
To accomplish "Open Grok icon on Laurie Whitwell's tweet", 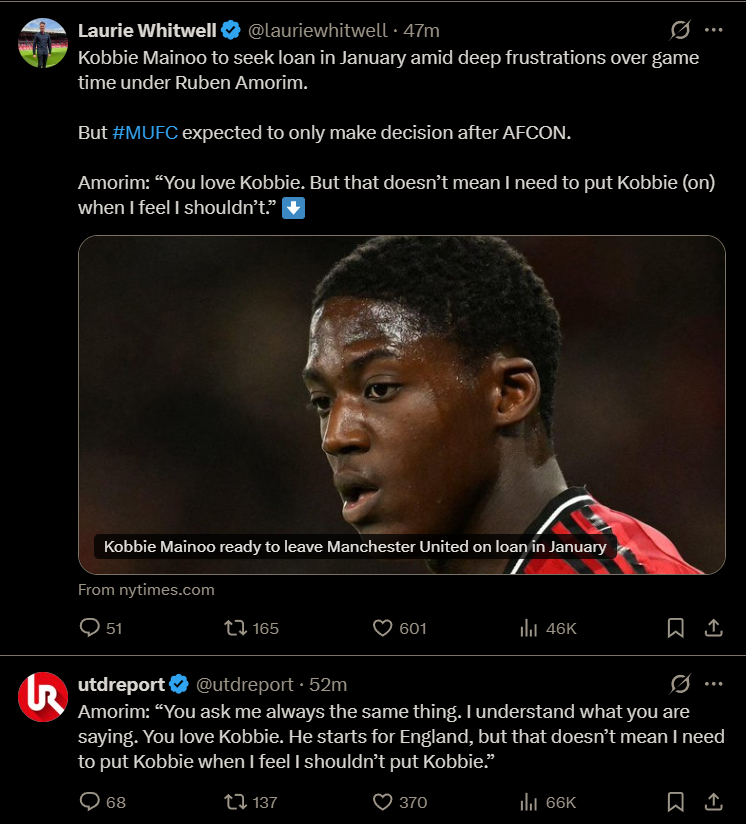I will (680, 30).
